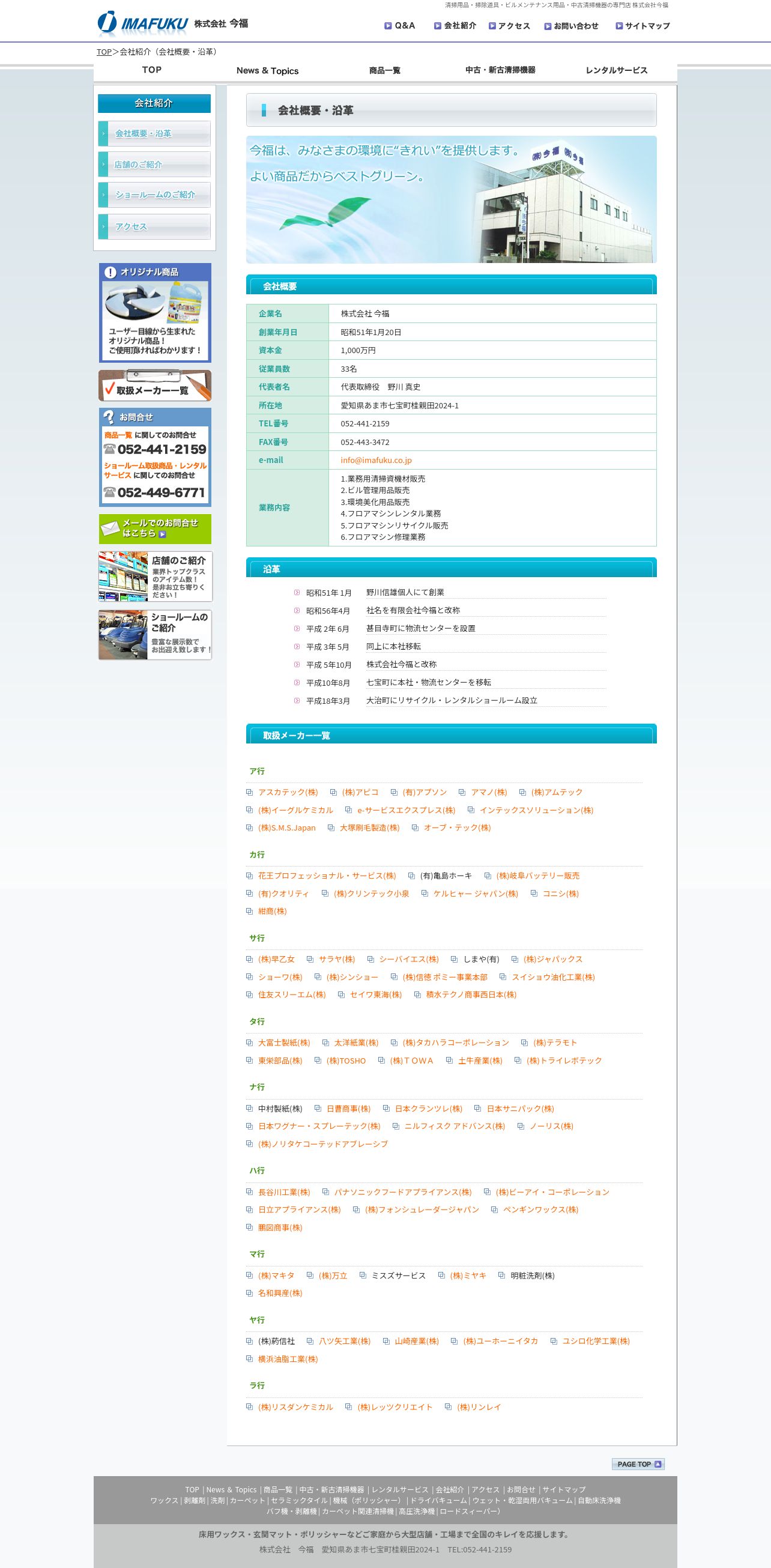Screen dimensions: 771x1568
Task: Click the external-link icon beside (株)イーグルケミカル
Action: [250, 810]
